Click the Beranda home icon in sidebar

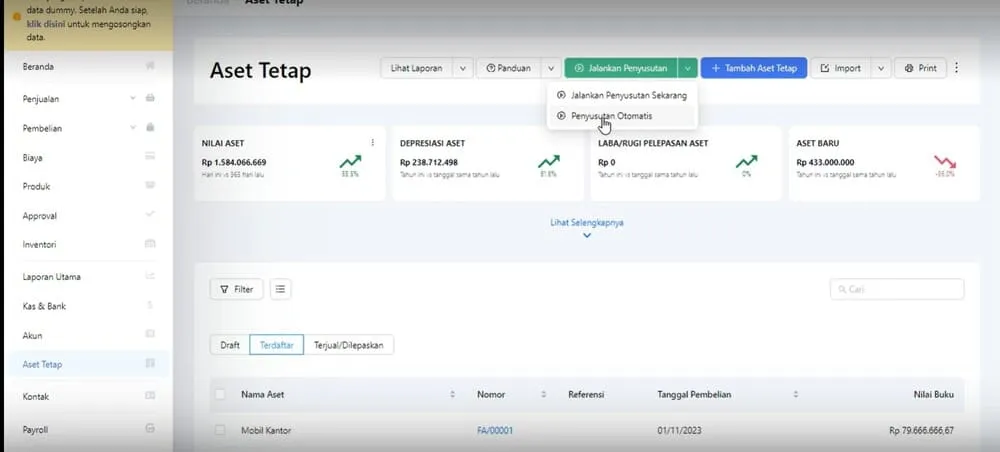150,67
